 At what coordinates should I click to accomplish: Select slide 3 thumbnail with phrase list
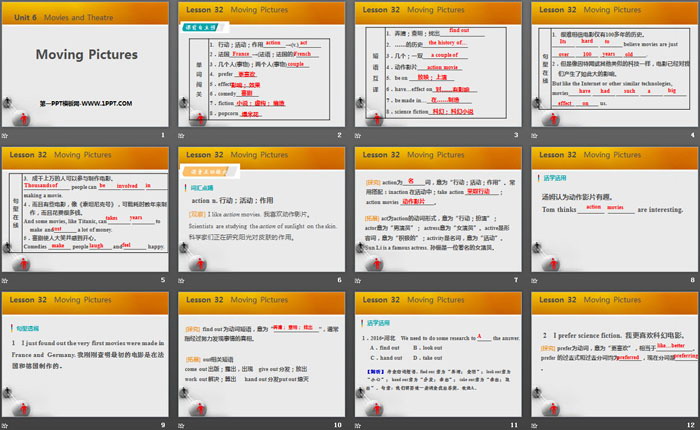click(438, 64)
